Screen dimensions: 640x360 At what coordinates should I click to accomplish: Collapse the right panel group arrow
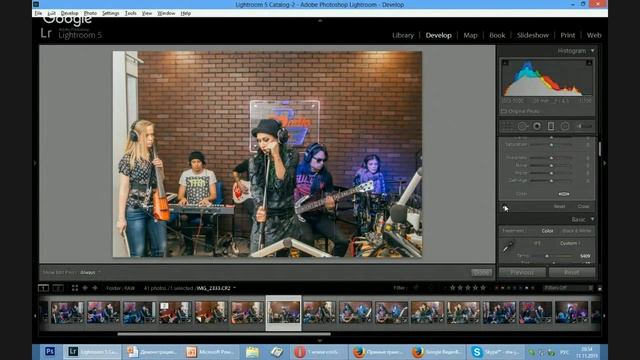[x=604, y=163]
